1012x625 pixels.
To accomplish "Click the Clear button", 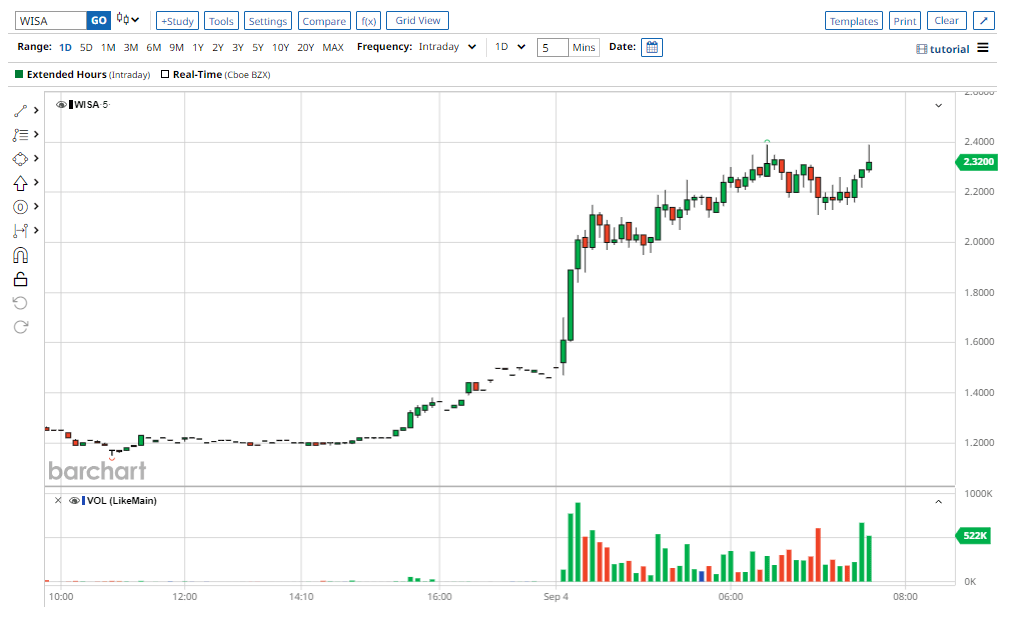I will [947, 21].
